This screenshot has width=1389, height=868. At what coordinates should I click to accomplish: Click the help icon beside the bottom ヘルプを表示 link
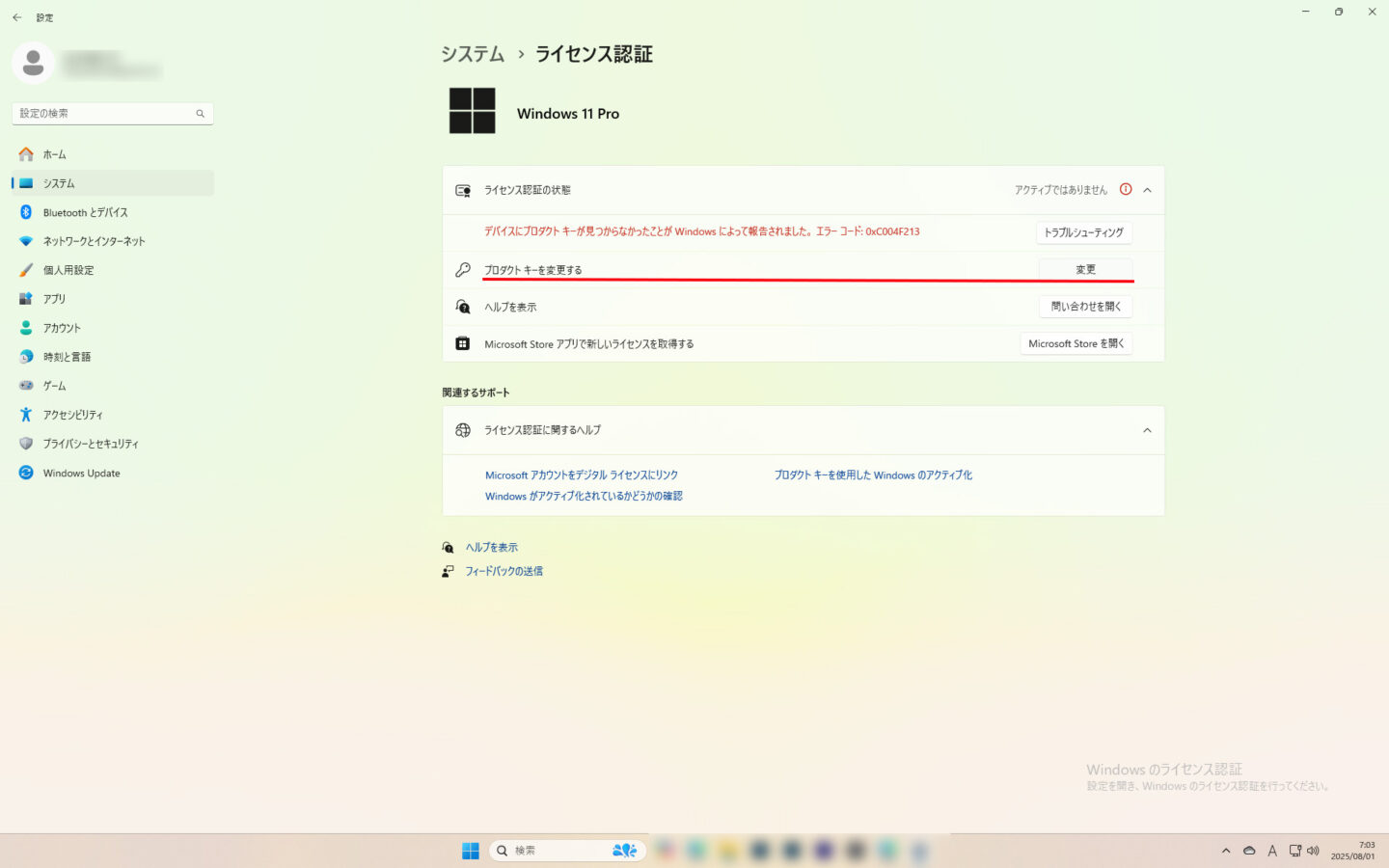(448, 548)
